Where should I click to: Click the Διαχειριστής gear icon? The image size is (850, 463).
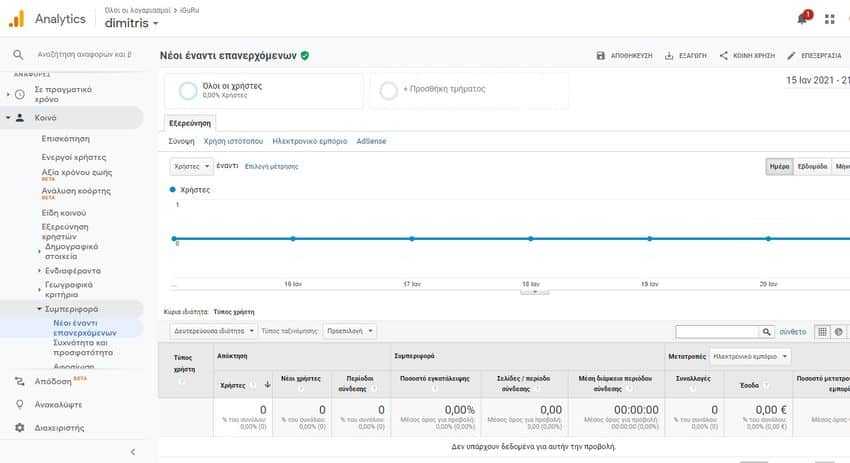(20, 427)
